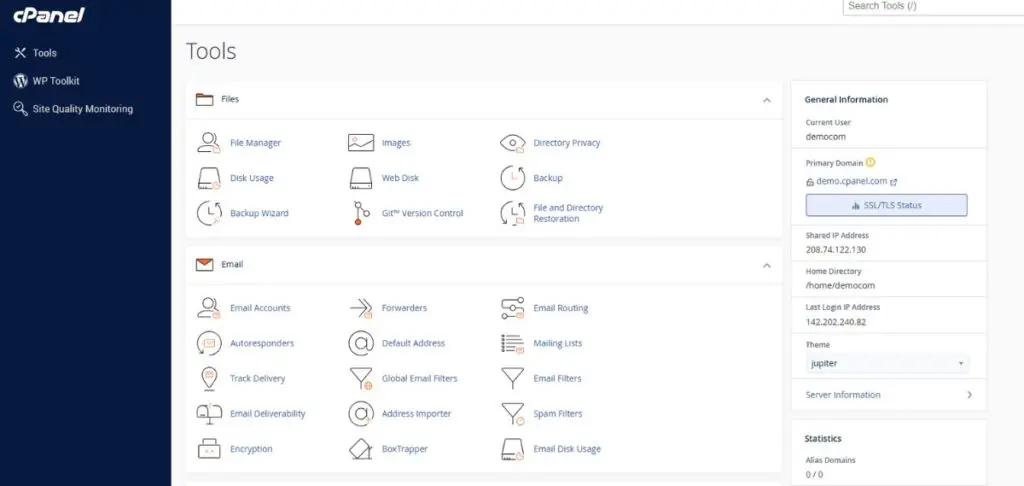Open the Default Address at-sign icon
Screen dimensions: 1024x486
(x=360, y=343)
